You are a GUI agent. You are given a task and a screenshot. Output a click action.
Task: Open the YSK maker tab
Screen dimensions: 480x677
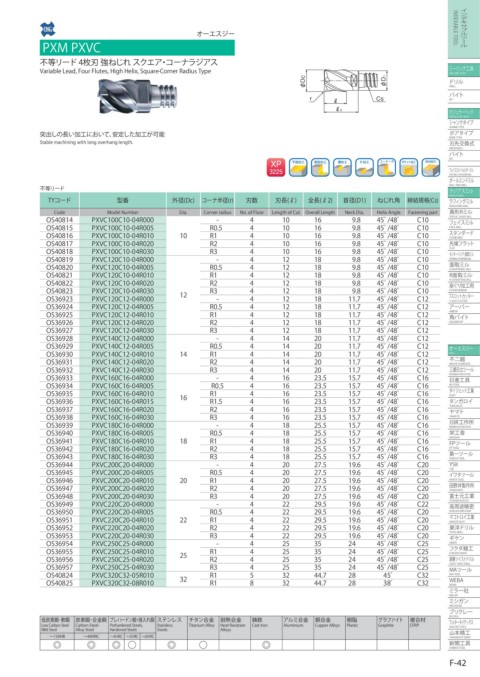(464, 465)
